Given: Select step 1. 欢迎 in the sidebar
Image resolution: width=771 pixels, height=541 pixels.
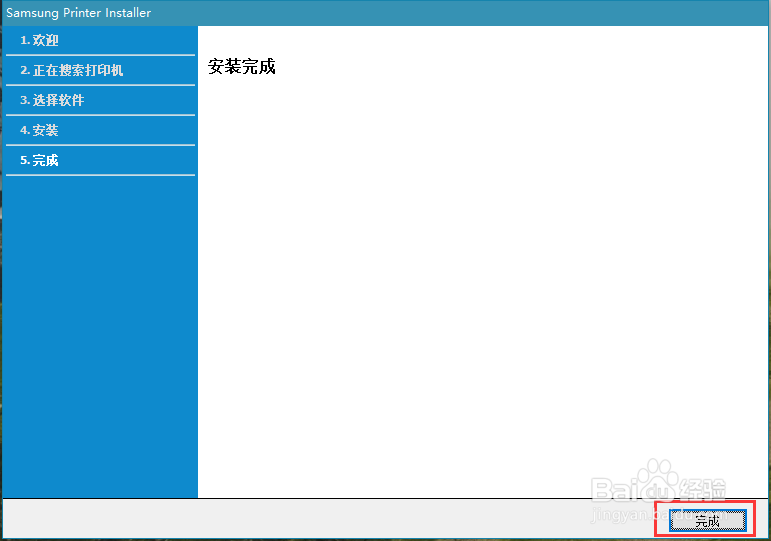Looking at the screenshot, I should click(100, 40).
